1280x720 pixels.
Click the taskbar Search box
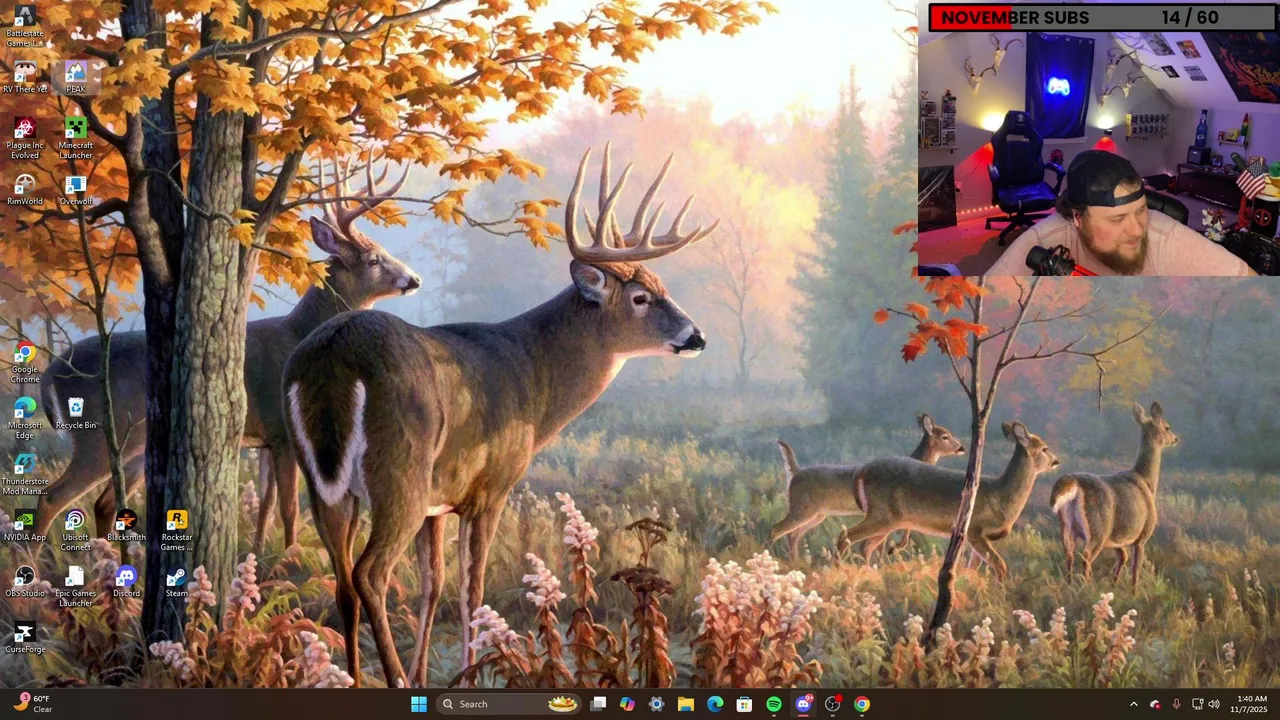[509, 704]
